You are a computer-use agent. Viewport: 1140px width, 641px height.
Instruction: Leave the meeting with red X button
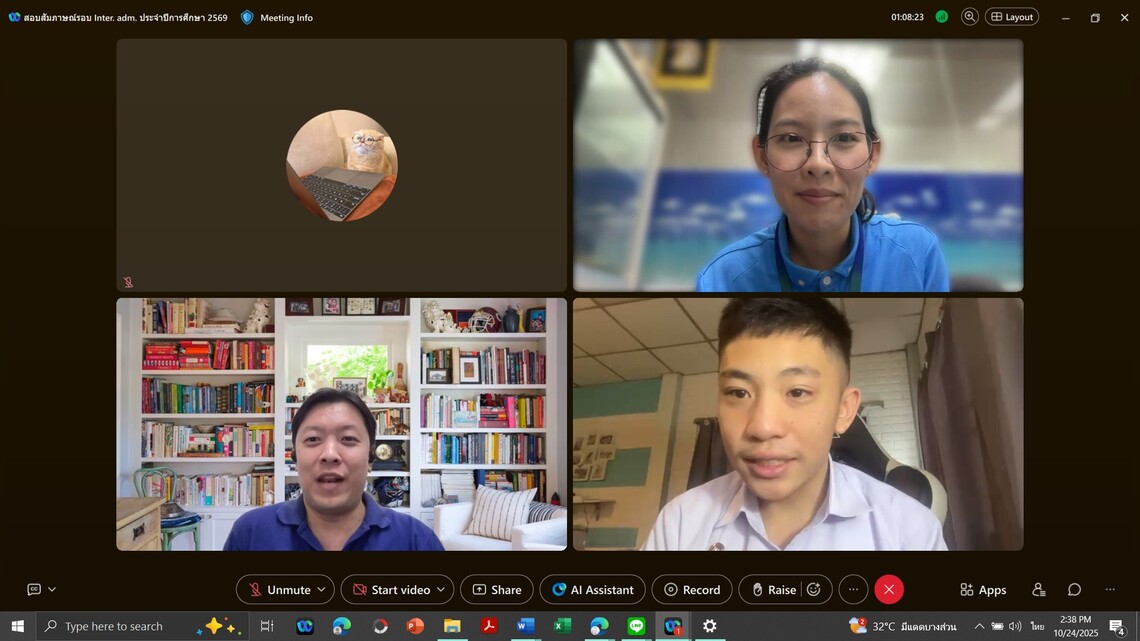(889, 590)
